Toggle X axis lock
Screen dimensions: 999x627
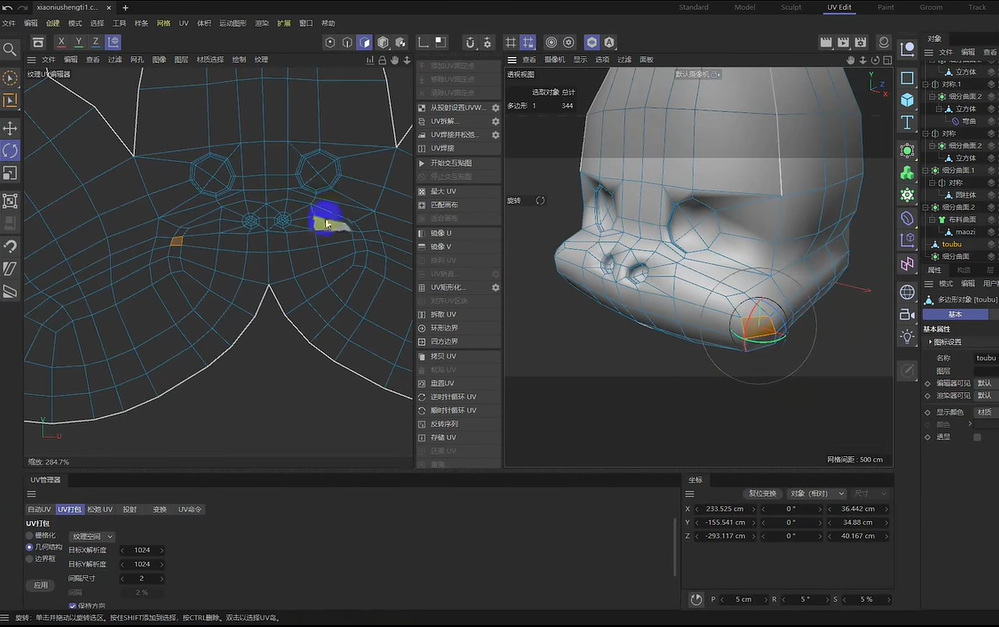pos(61,42)
